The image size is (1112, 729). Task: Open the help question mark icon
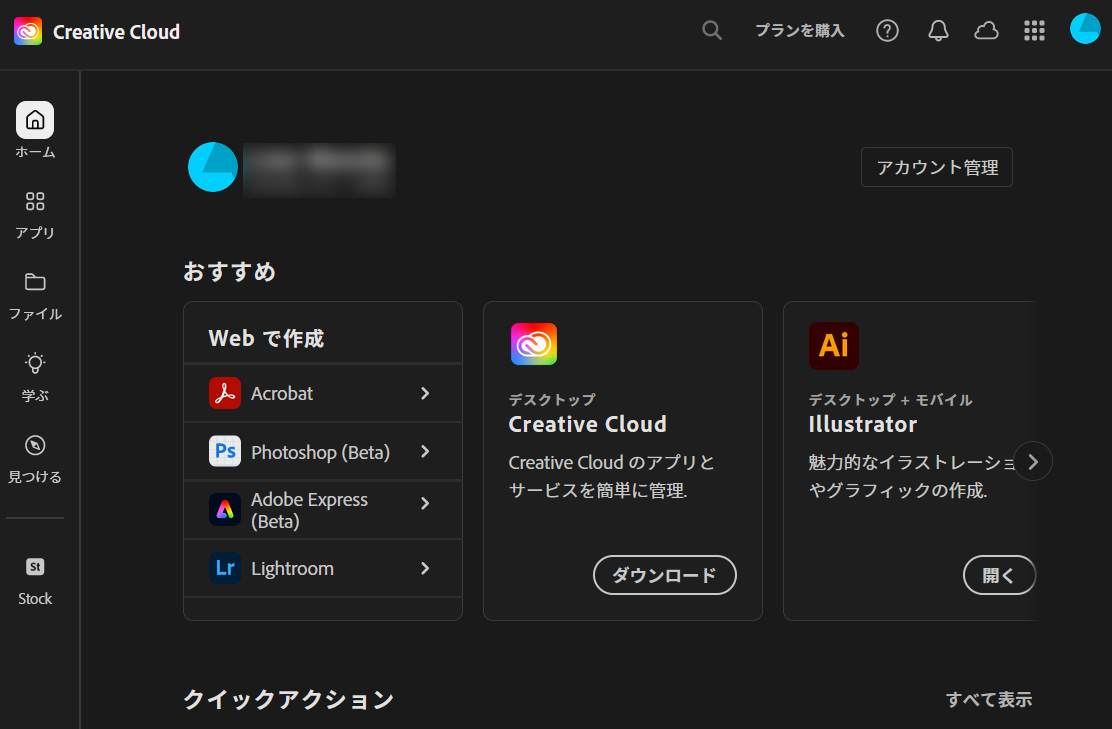click(x=887, y=30)
